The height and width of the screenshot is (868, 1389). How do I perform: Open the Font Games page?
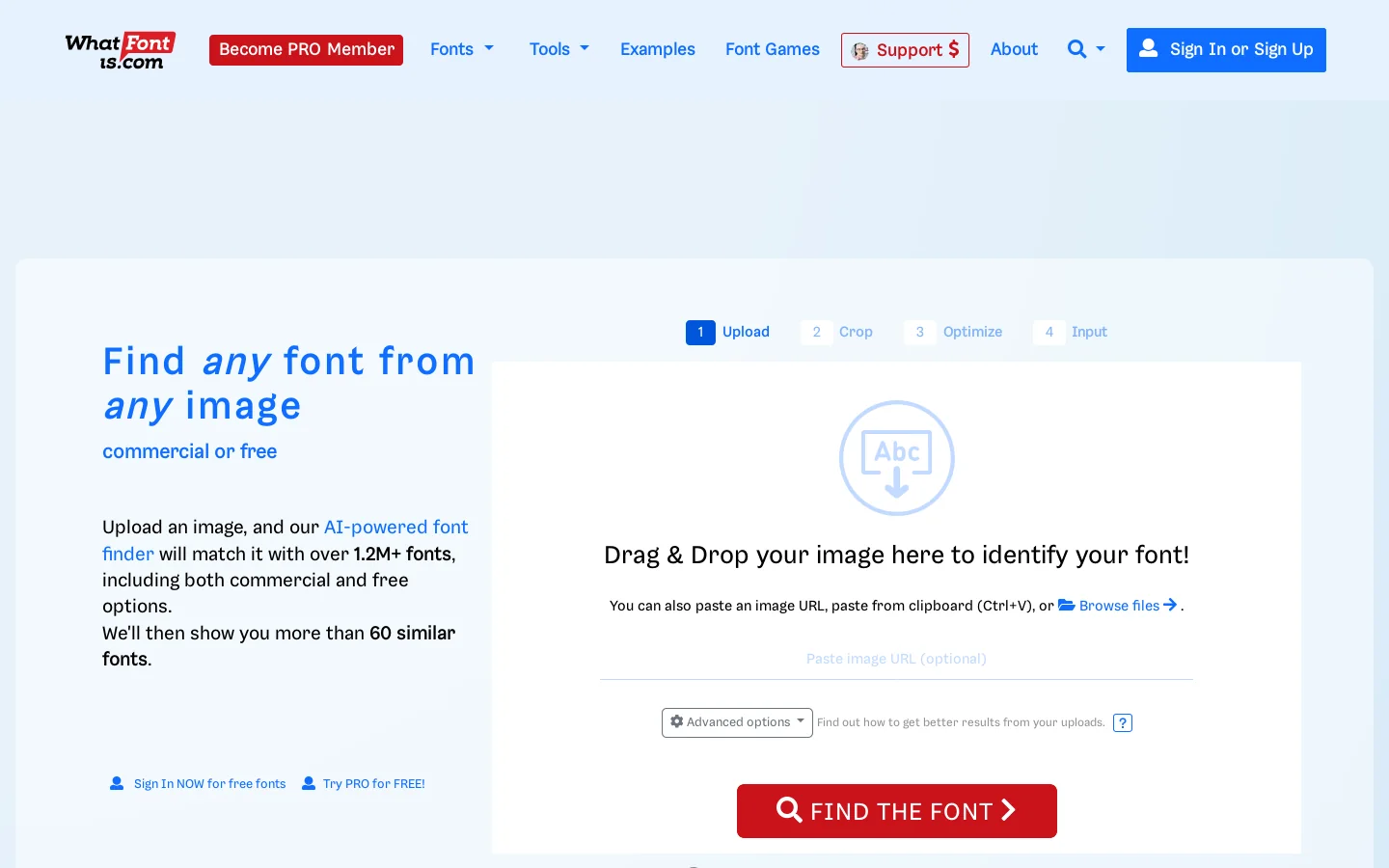point(773,49)
